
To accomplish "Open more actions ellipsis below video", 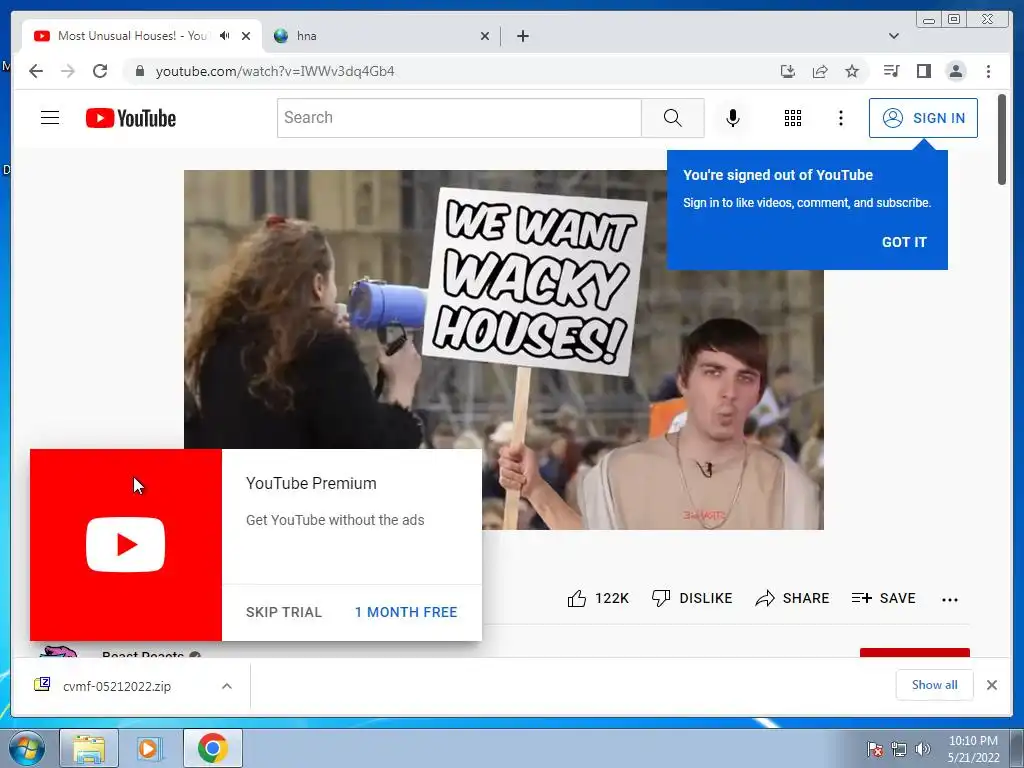I will click(x=950, y=600).
